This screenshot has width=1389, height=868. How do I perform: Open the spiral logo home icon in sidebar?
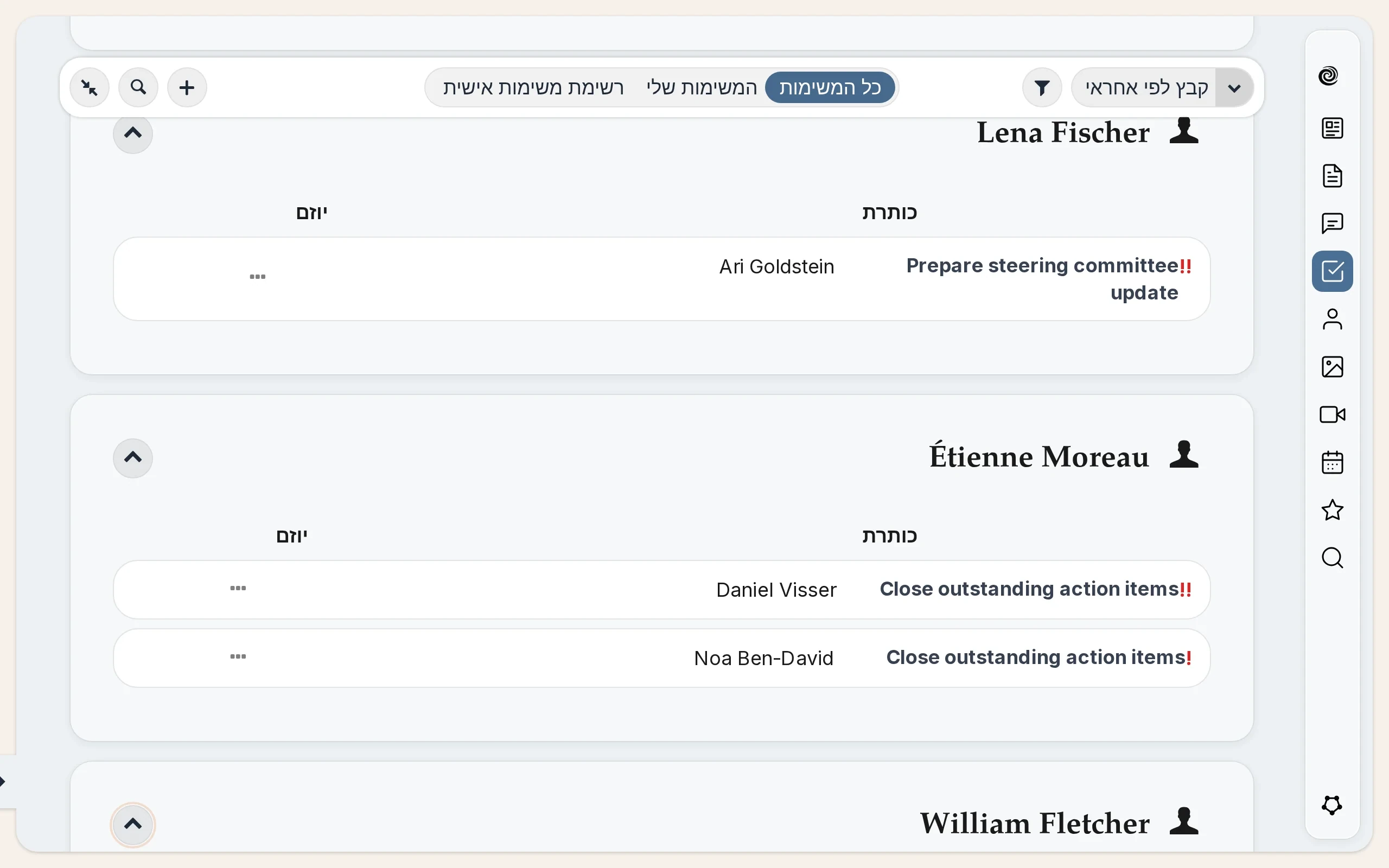tap(1328, 76)
